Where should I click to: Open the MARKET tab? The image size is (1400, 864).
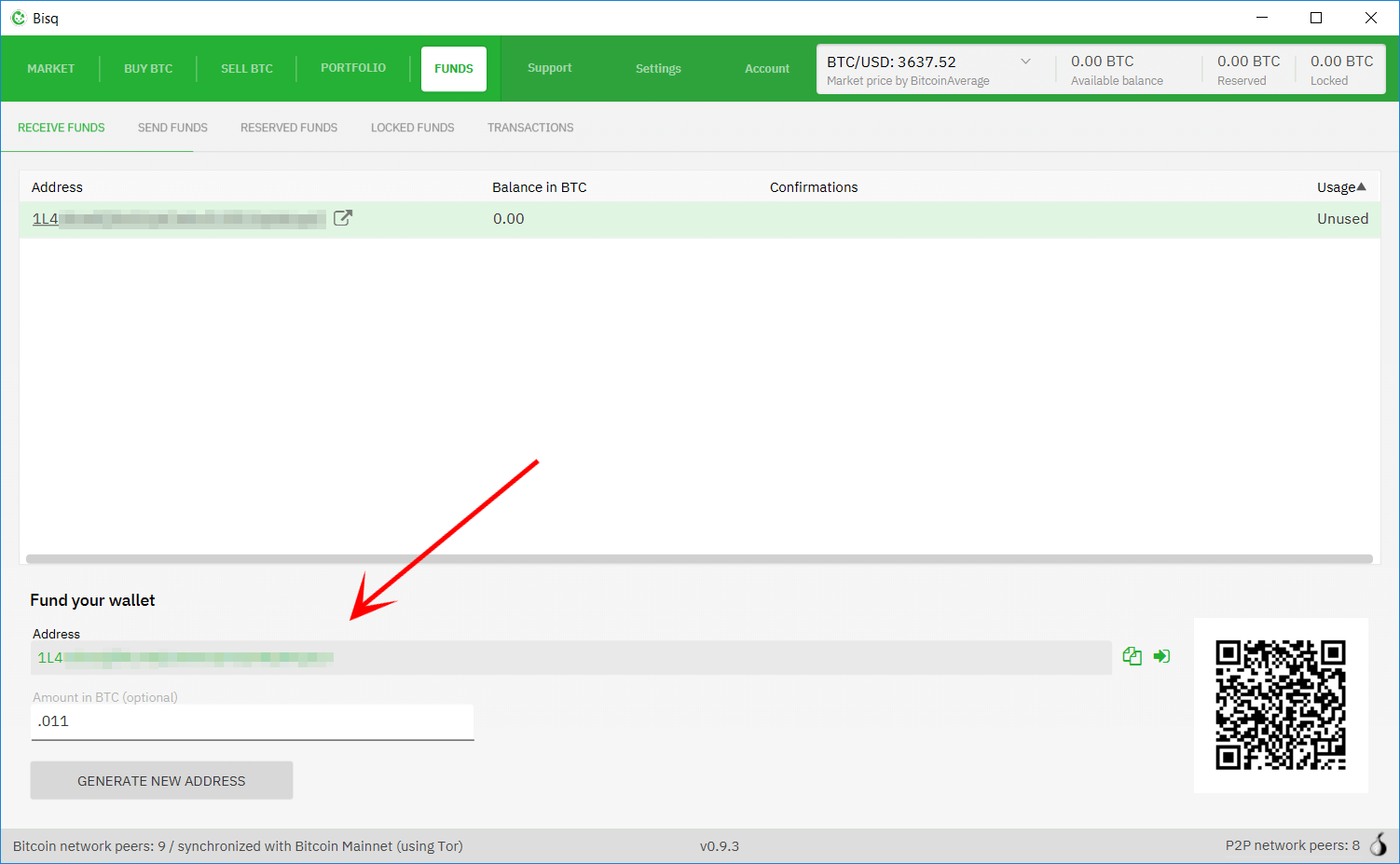point(51,69)
